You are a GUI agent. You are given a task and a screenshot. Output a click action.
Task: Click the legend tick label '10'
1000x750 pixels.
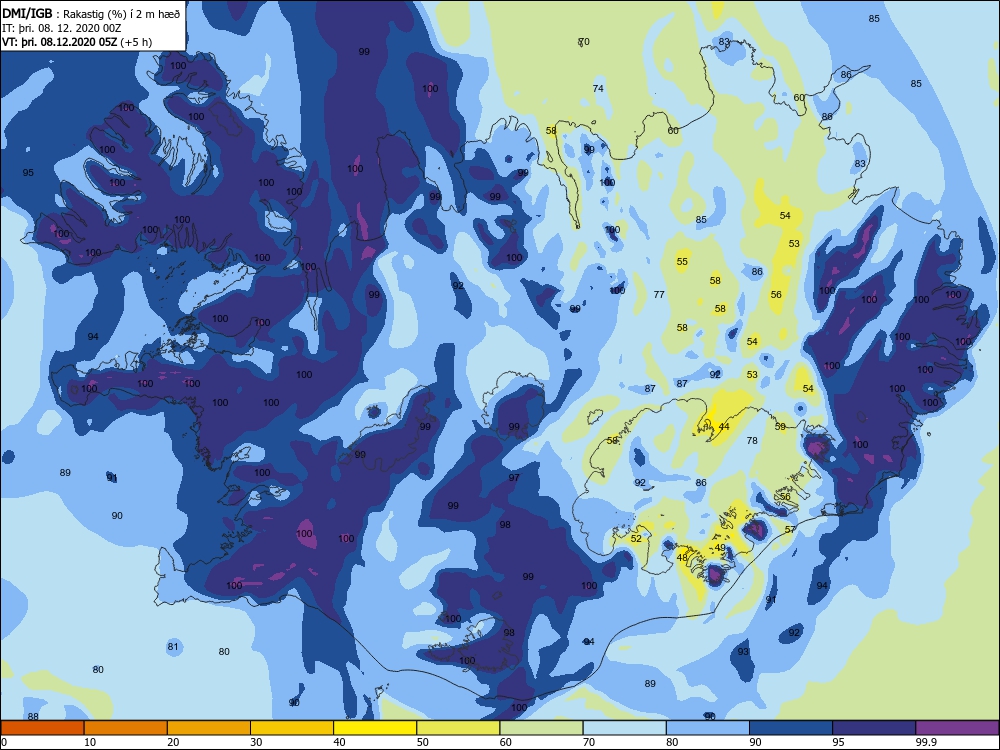90,742
